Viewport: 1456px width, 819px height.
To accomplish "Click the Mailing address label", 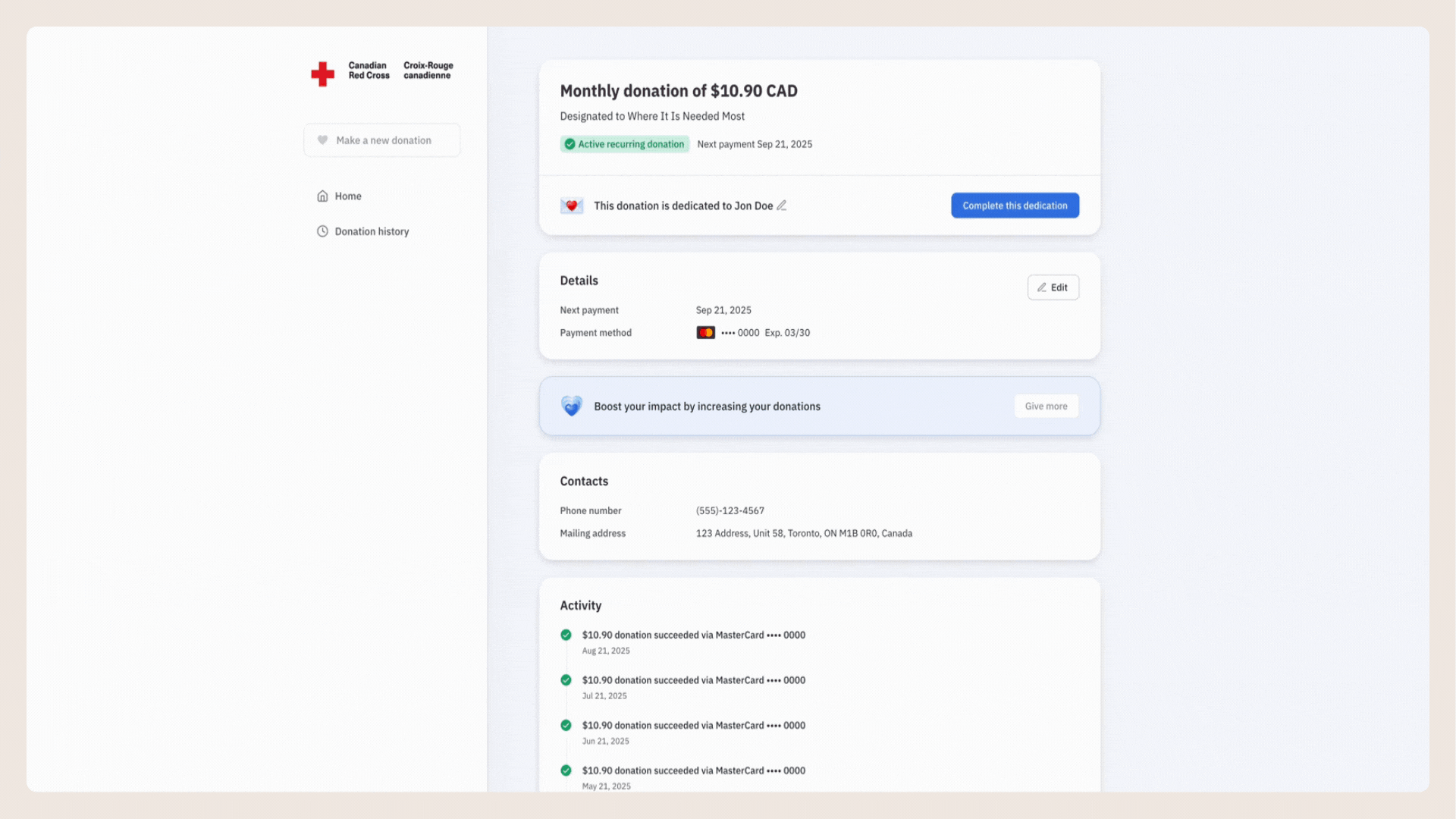I will pyautogui.click(x=593, y=534).
